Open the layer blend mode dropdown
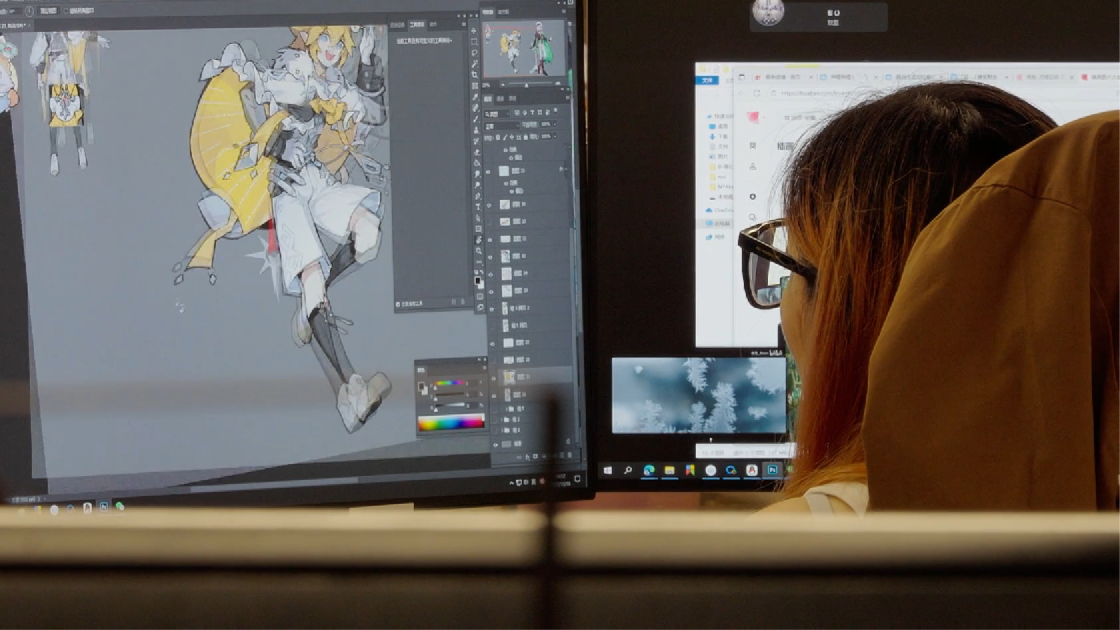The width and height of the screenshot is (1120, 630). pyautogui.click(x=503, y=127)
